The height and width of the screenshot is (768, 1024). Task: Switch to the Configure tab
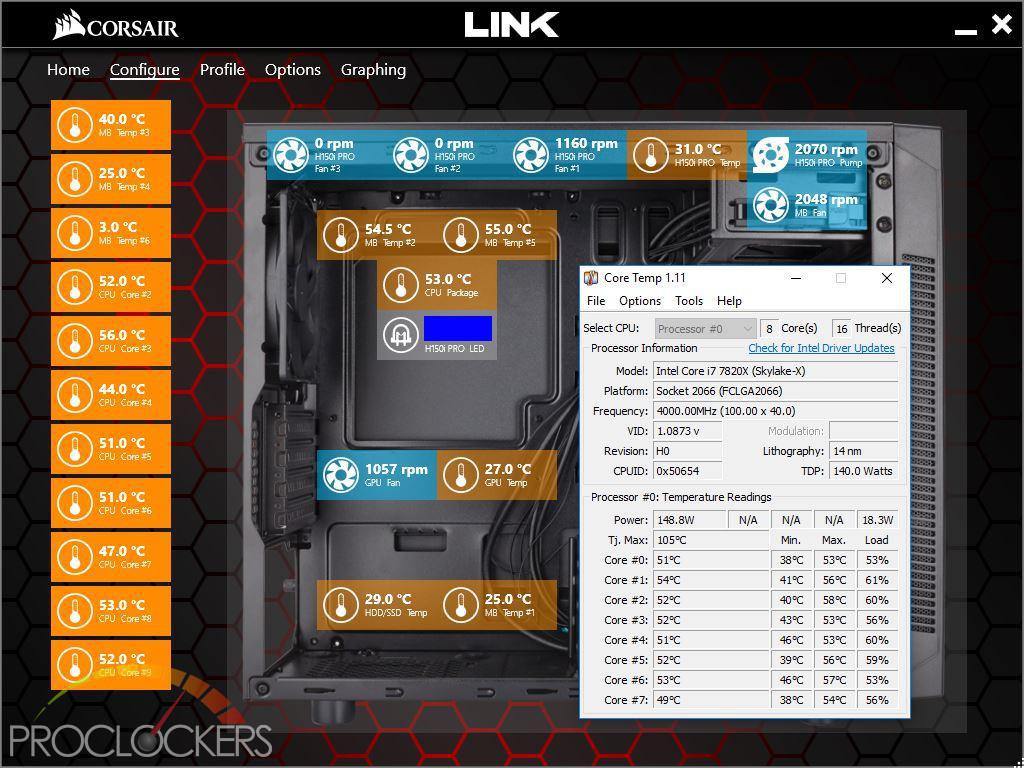(x=144, y=70)
